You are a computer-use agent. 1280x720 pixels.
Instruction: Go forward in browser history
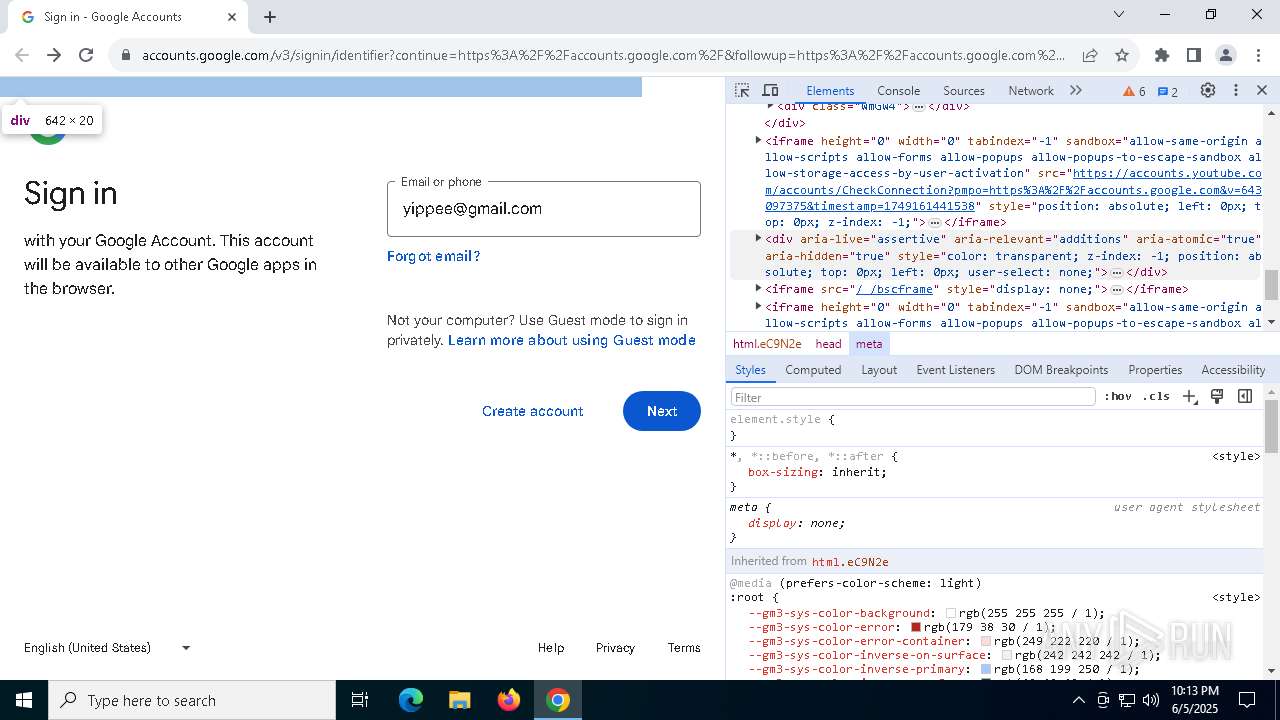pos(54,55)
